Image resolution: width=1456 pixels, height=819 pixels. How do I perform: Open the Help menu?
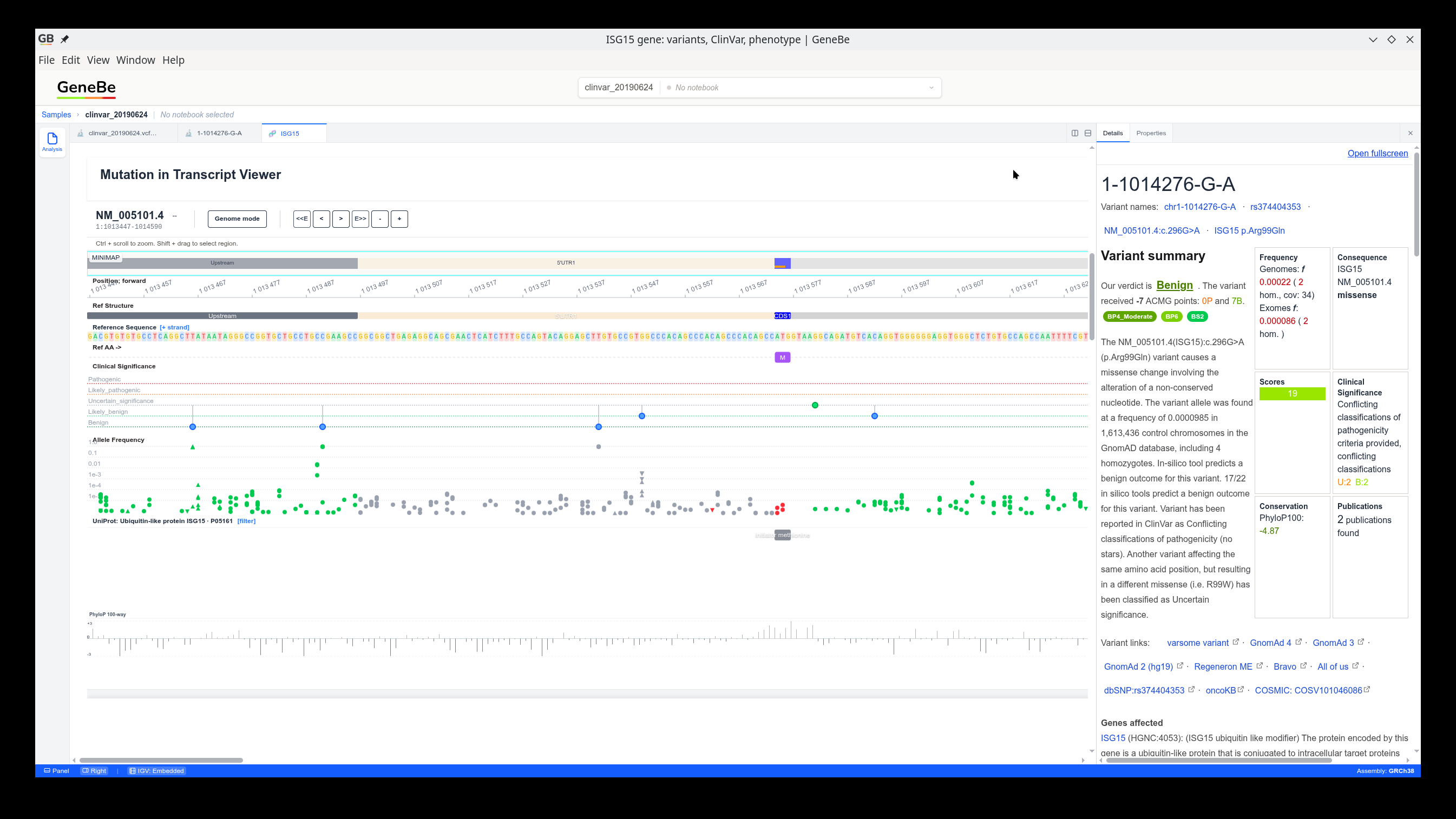click(174, 60)
